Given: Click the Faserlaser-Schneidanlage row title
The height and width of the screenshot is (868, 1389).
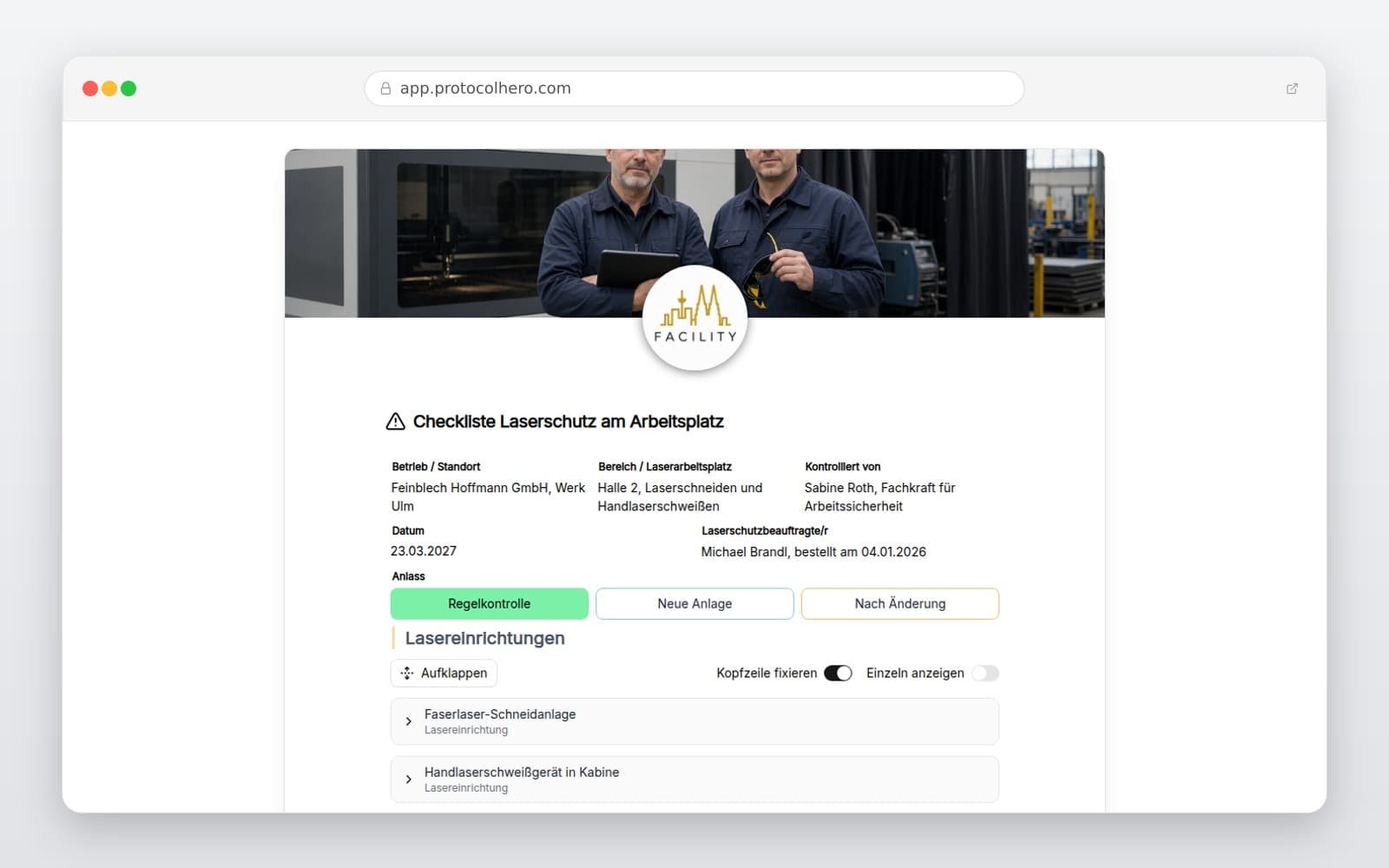Looking at the screenshot, I should click(500, 714).
